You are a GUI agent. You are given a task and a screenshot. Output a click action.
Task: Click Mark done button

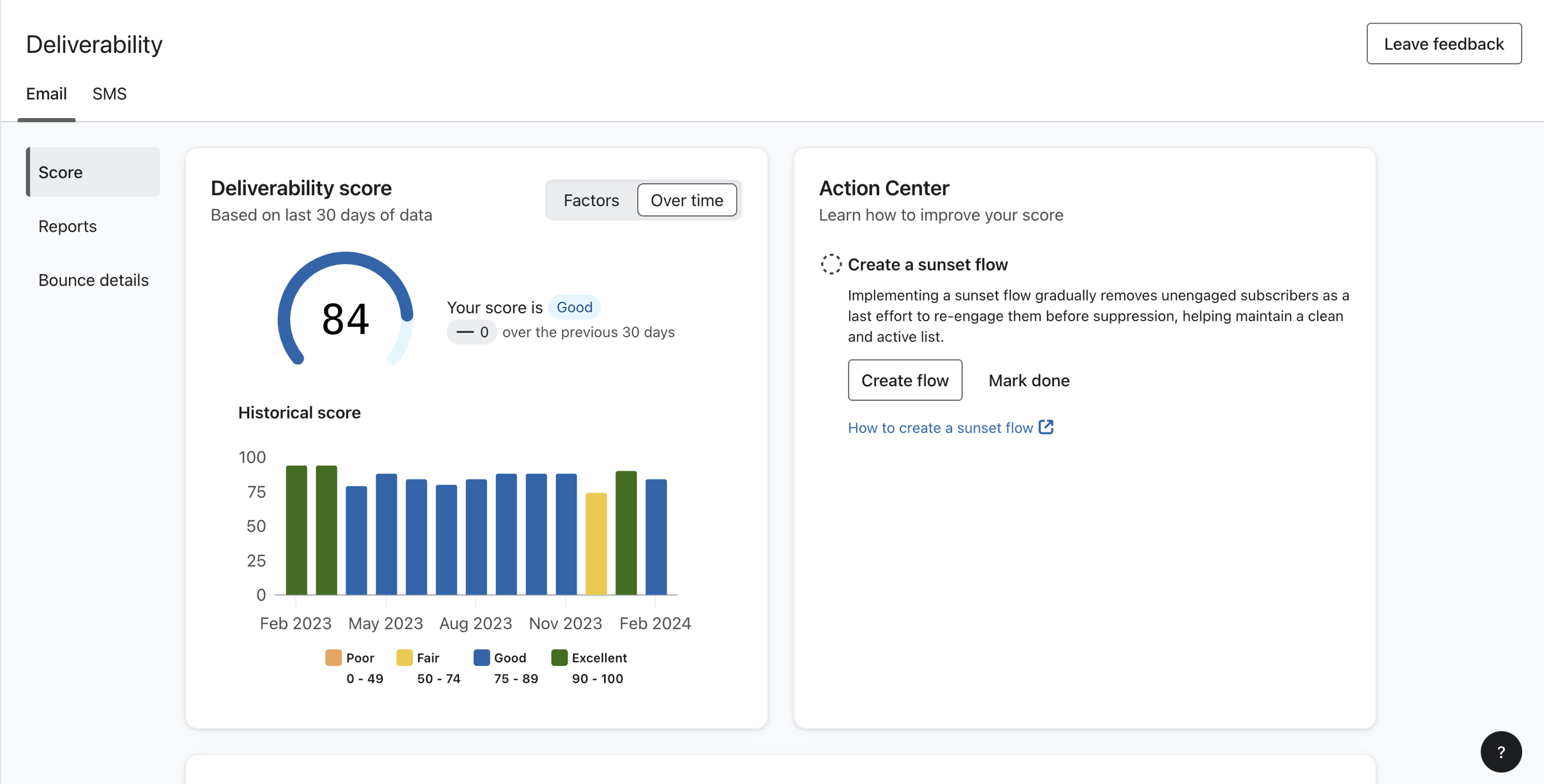pos(1029,380)
